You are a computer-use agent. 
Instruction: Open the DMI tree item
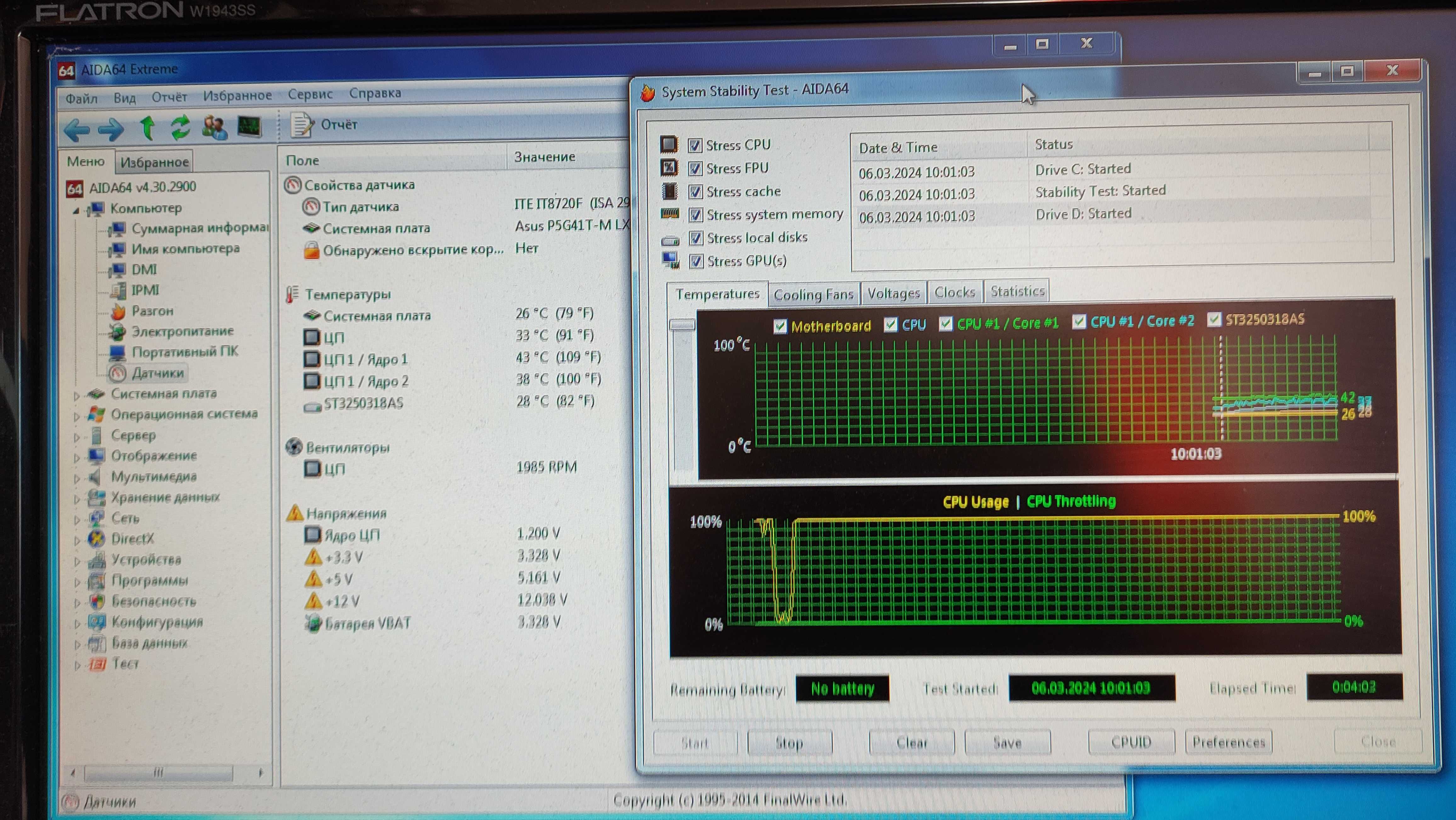(x=144, y=270)
